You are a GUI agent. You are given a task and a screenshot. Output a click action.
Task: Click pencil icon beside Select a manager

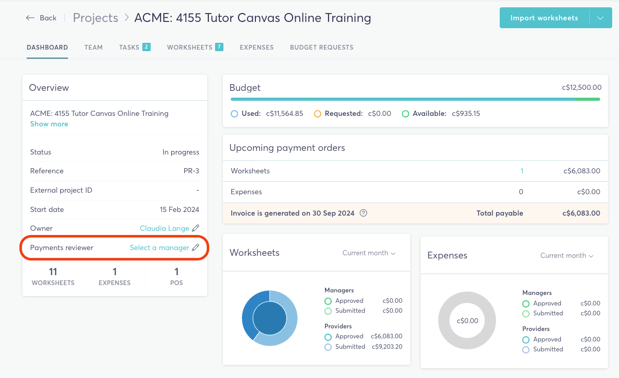[196, 247]
